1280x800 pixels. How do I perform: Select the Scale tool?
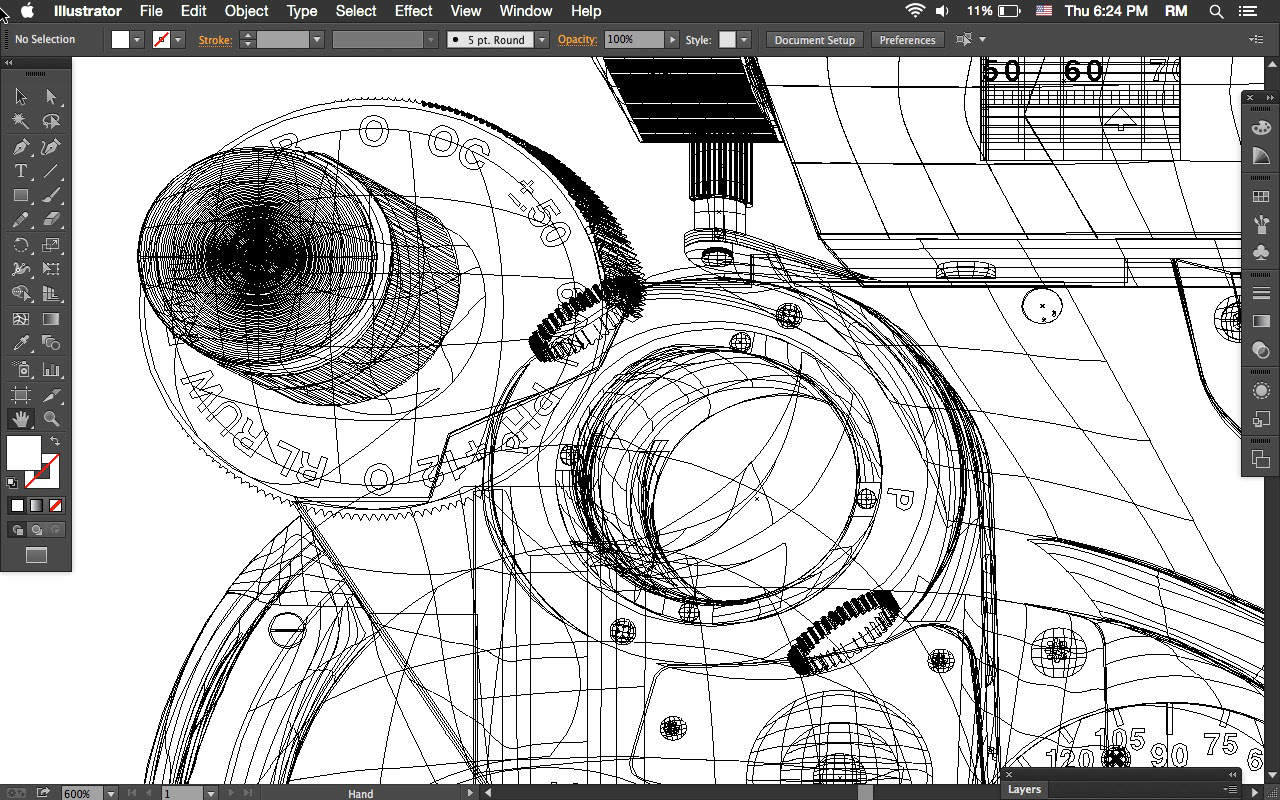[x=51, y=245]
